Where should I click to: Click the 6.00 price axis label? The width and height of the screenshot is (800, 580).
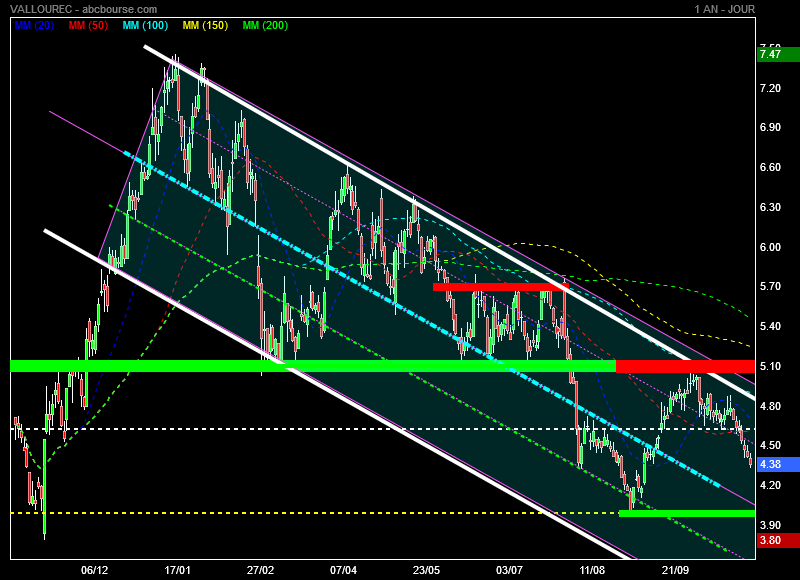770,247
